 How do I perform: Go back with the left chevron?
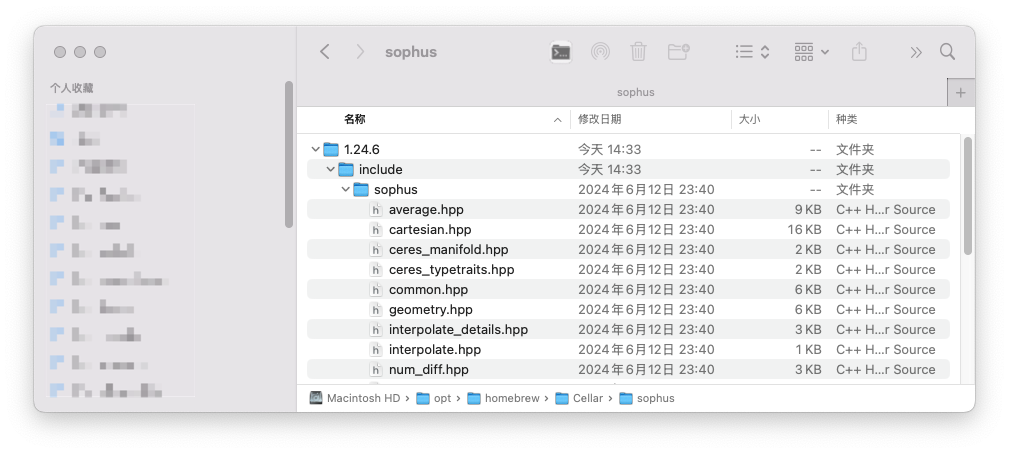click(x=325, y=52)
